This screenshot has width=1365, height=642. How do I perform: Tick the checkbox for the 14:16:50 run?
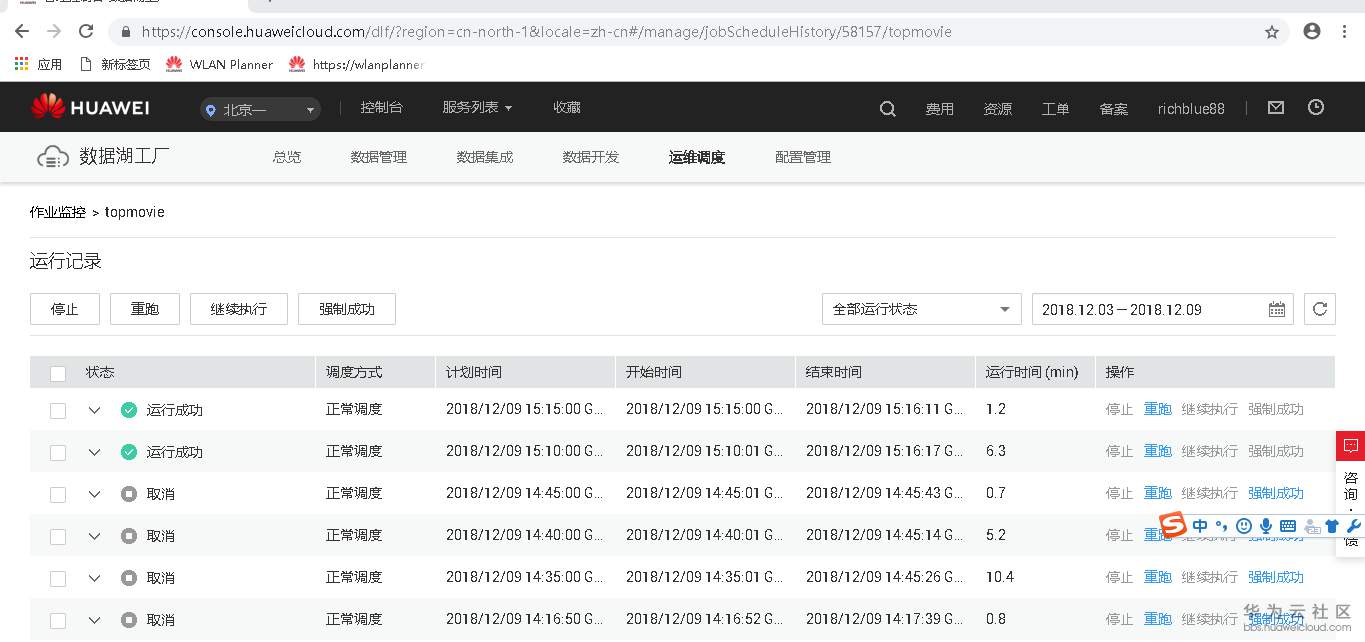coord(58,620)
